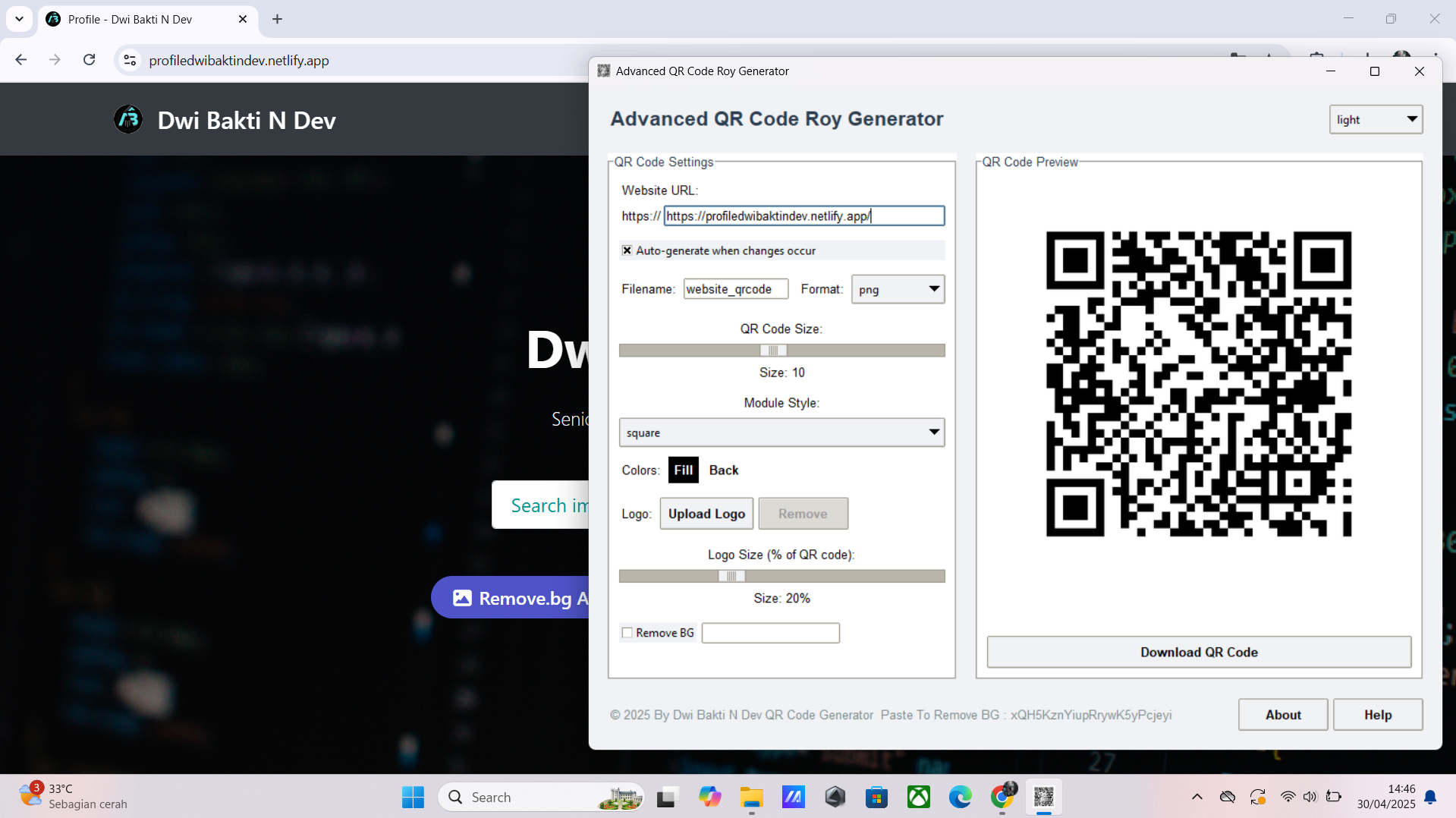Image resolution: width=1456 pixels, height=818 pixels.
Task: Expand the light theme dropdown
Action: point(1376,119)
